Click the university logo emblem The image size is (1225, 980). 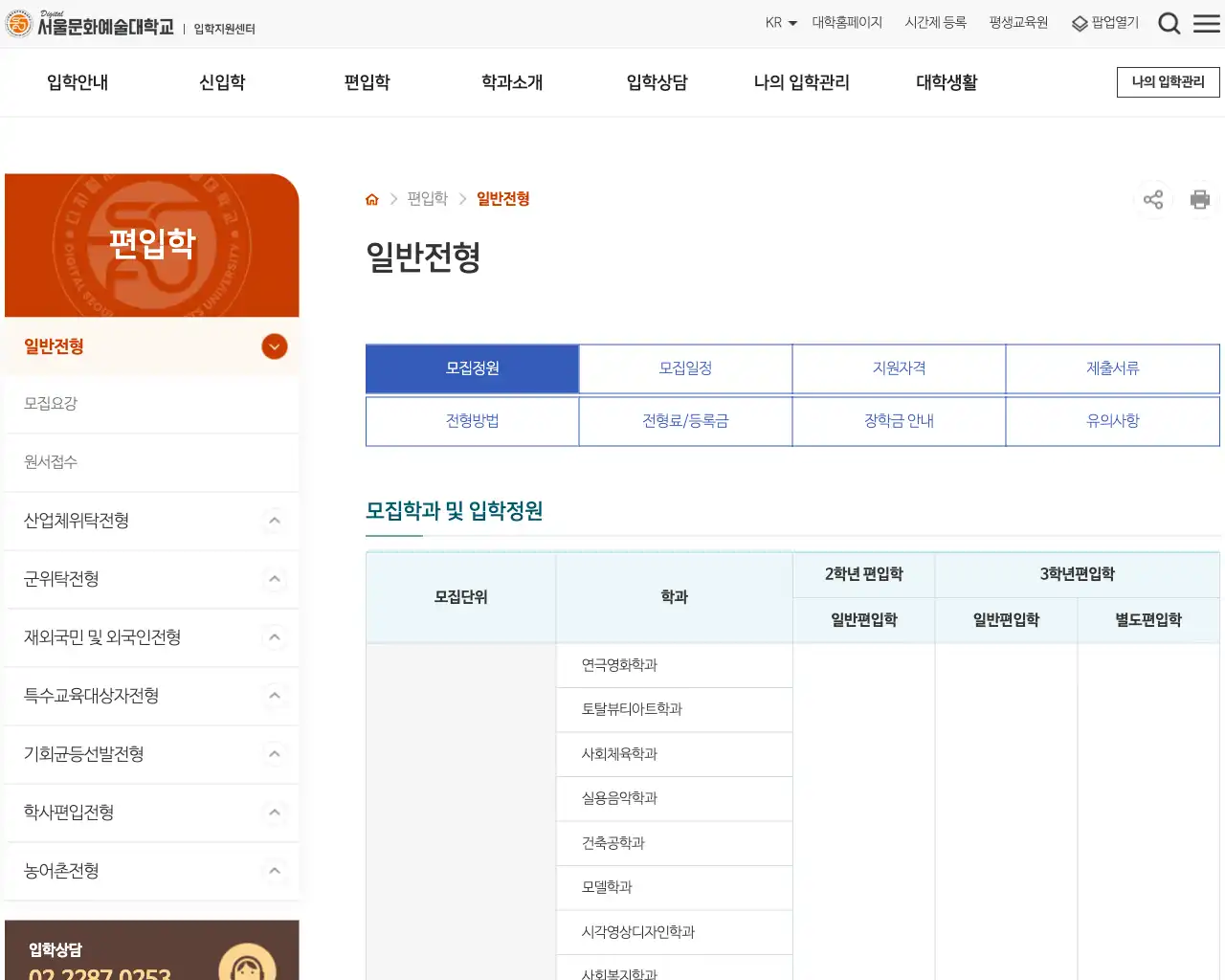coord(19,24)
